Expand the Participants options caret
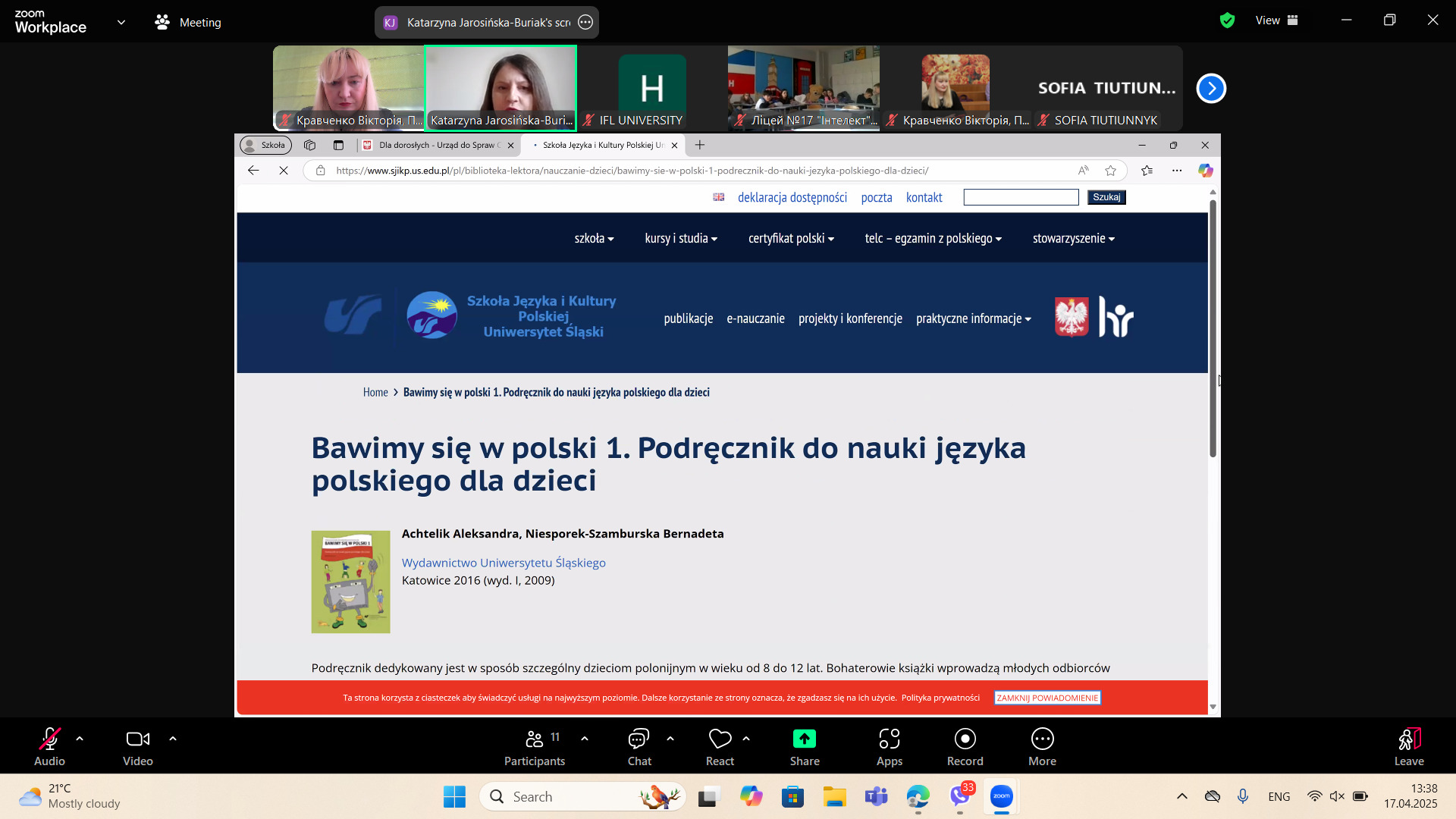The width and height of the screenshot is (1456, 819). pyautogui.click(x=585, y=739)
